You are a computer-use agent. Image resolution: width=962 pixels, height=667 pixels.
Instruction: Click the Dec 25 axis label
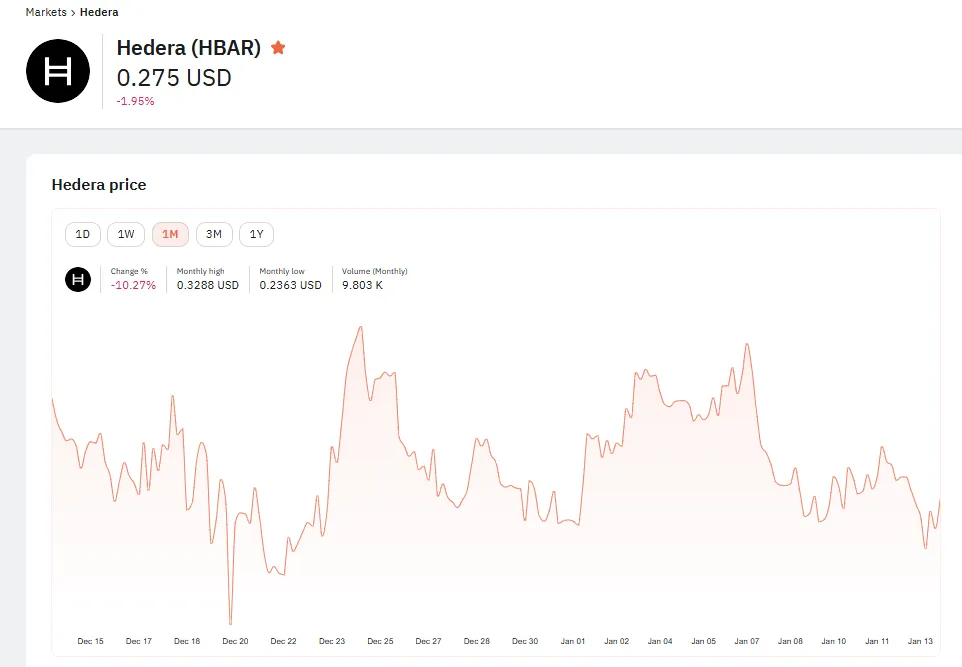380,641
